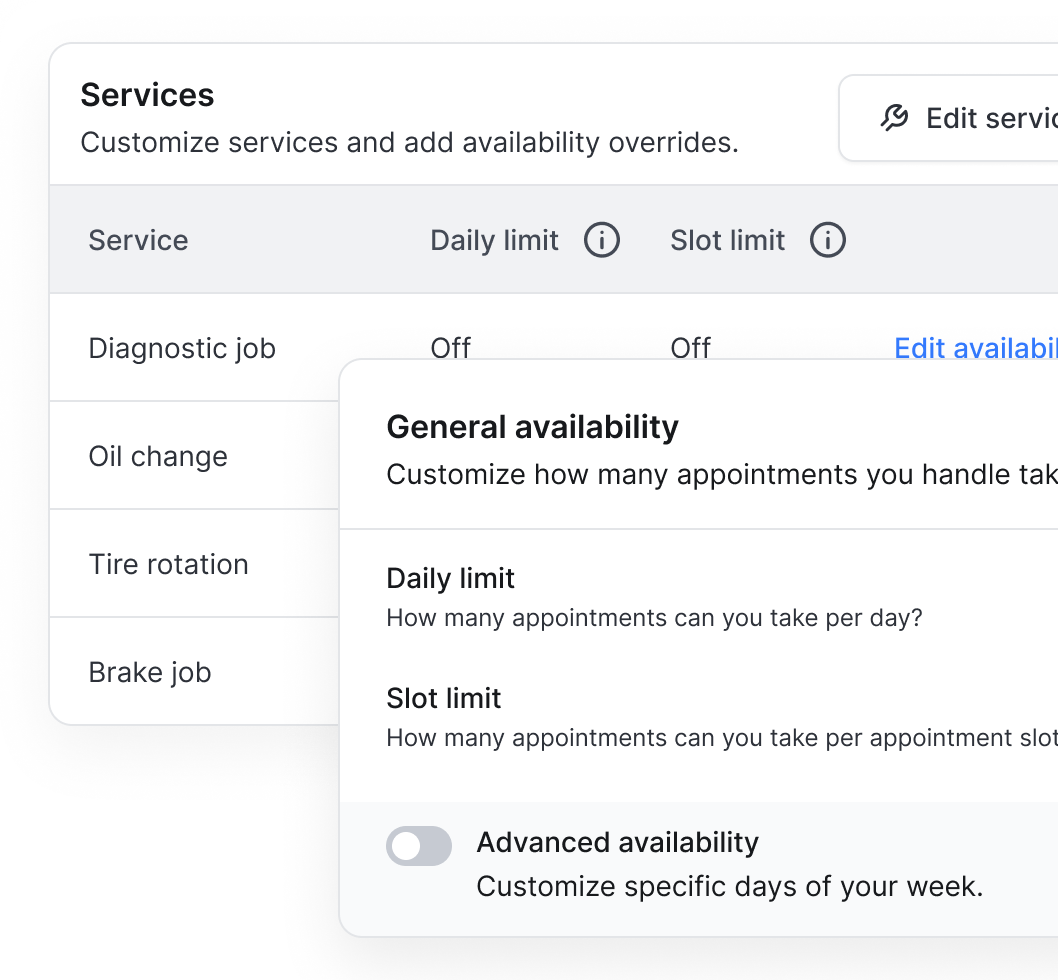1058x980 pixels.
Task: Click the wrench icon in Edit services
Action: pyautogui.click(x=894, y=118)
